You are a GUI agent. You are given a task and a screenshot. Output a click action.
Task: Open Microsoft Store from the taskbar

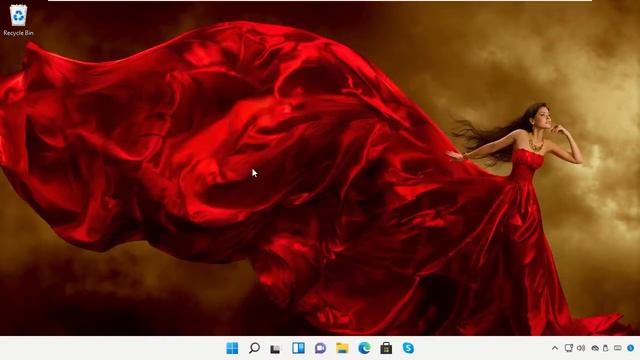[386, 348]
